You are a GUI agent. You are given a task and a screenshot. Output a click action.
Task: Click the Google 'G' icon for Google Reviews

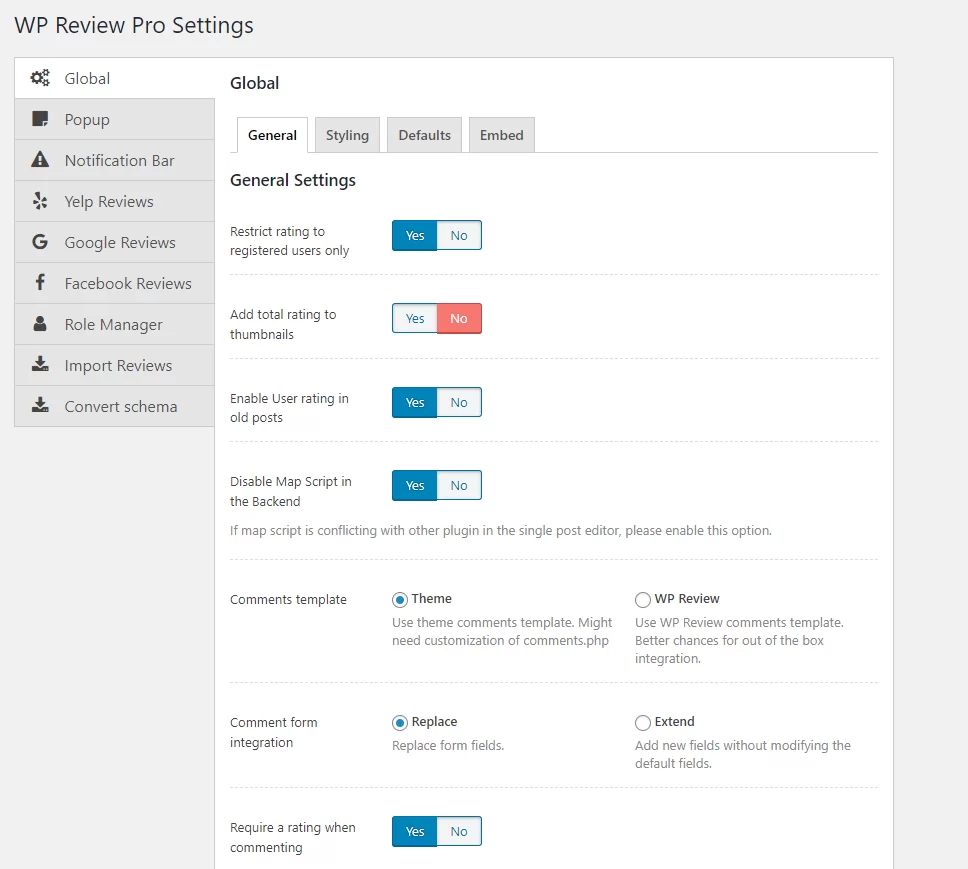pyautogui.click(x=41, y=242)
